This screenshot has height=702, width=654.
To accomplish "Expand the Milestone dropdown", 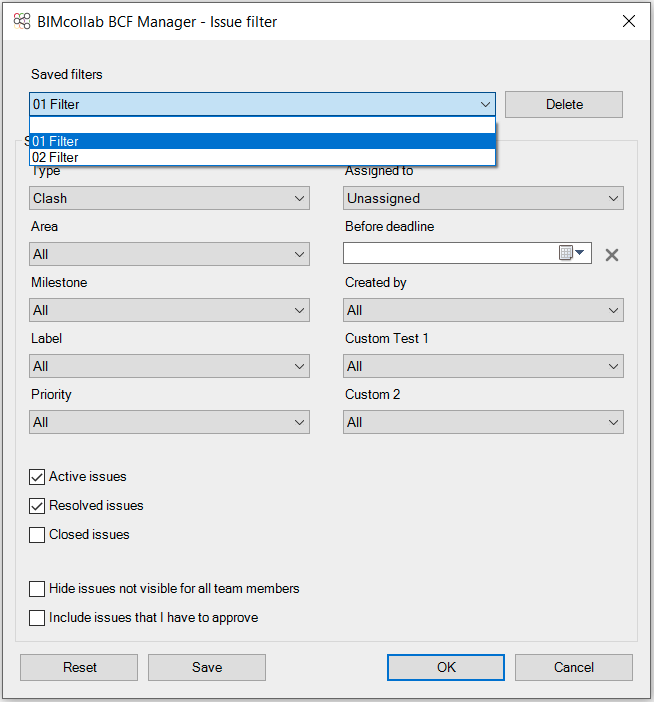I will [169, 310].
